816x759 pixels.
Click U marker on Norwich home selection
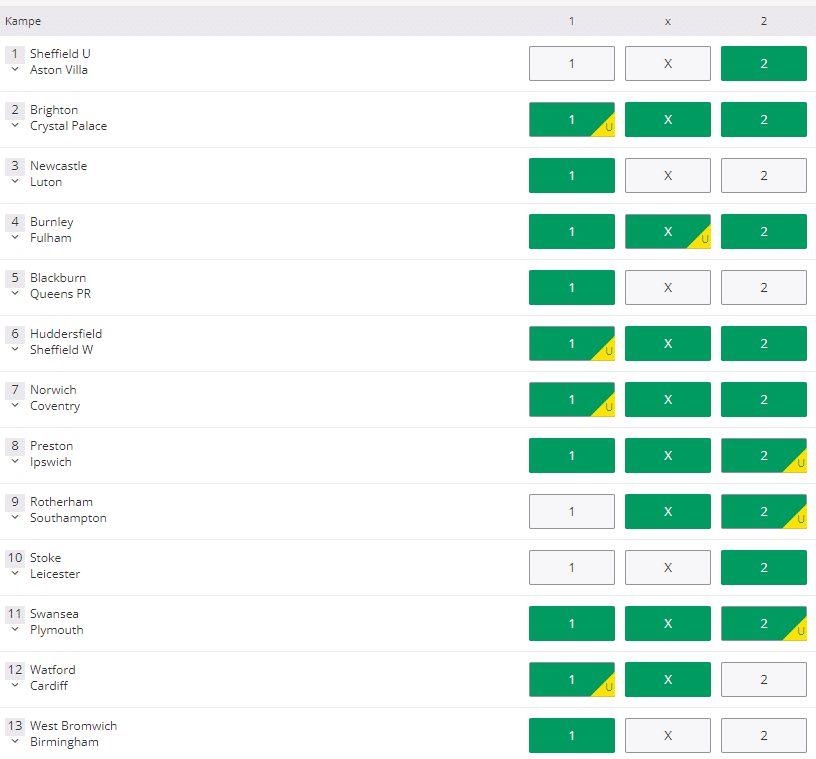click(x=608, y=408)
